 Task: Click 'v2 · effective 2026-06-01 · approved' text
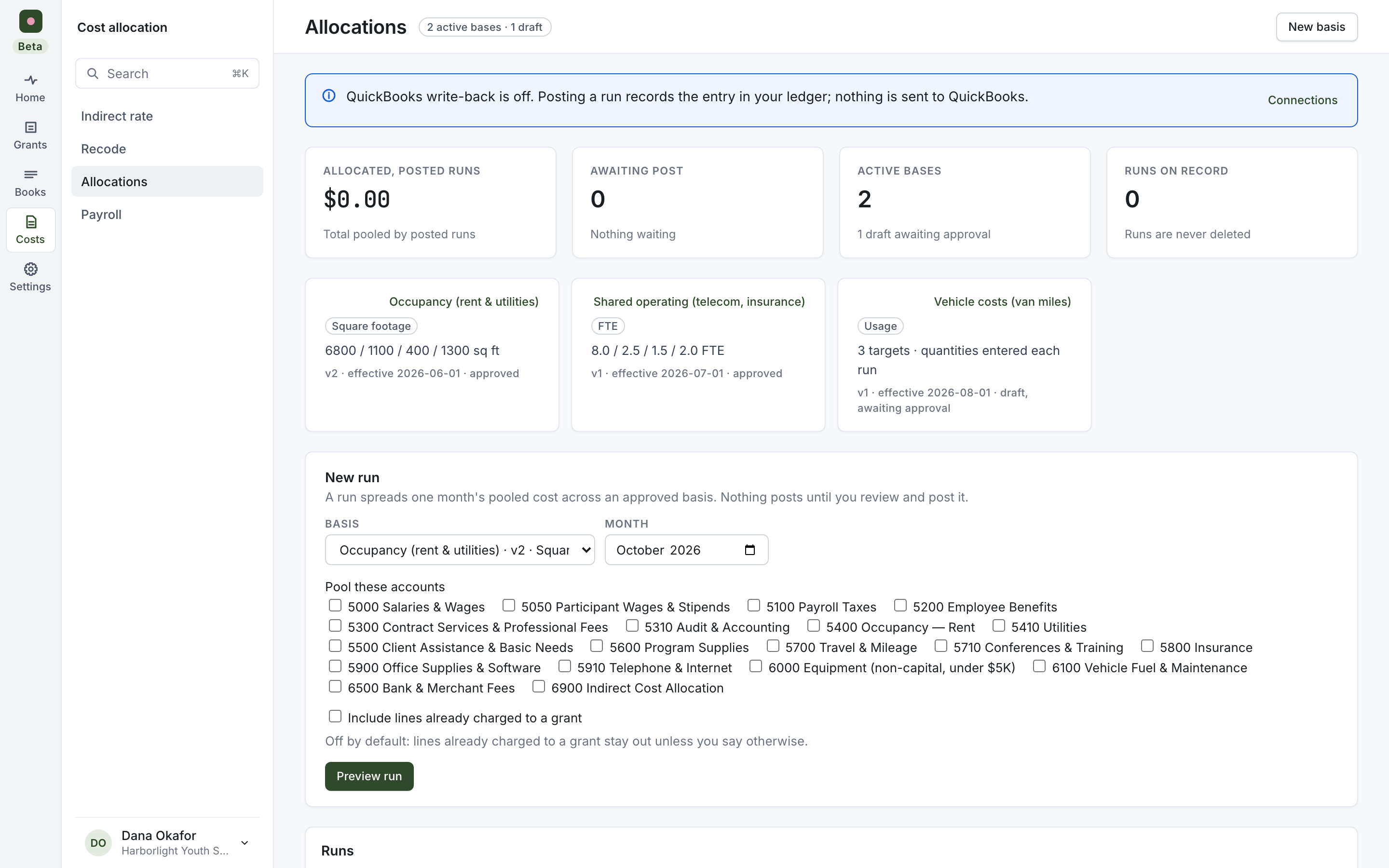pyautogui.click(x=422, y=373)
